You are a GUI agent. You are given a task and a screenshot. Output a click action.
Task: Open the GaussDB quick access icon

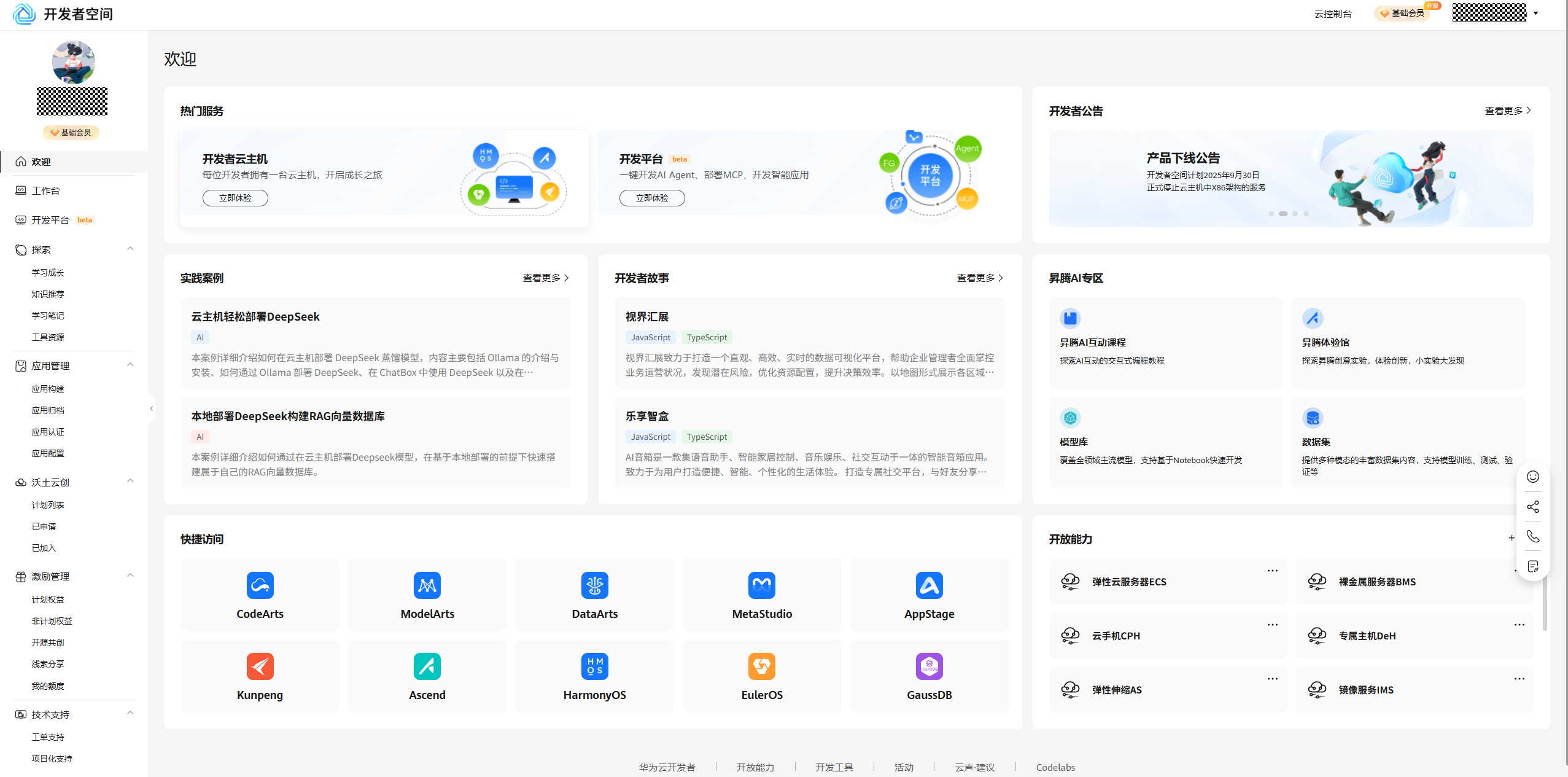click(x=929, y=666)
